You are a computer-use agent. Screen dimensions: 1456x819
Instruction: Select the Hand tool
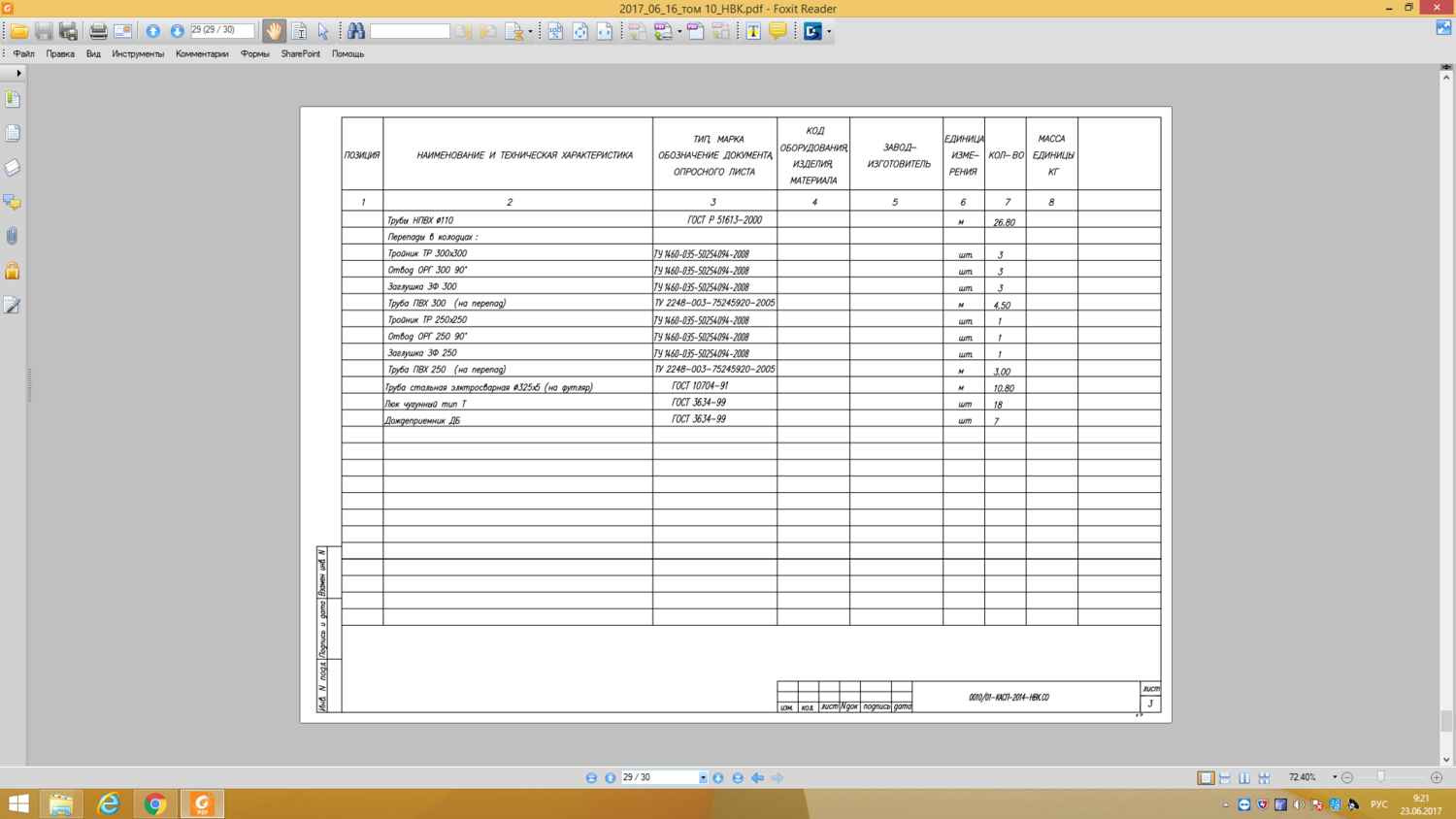click(x=274, y=31)
